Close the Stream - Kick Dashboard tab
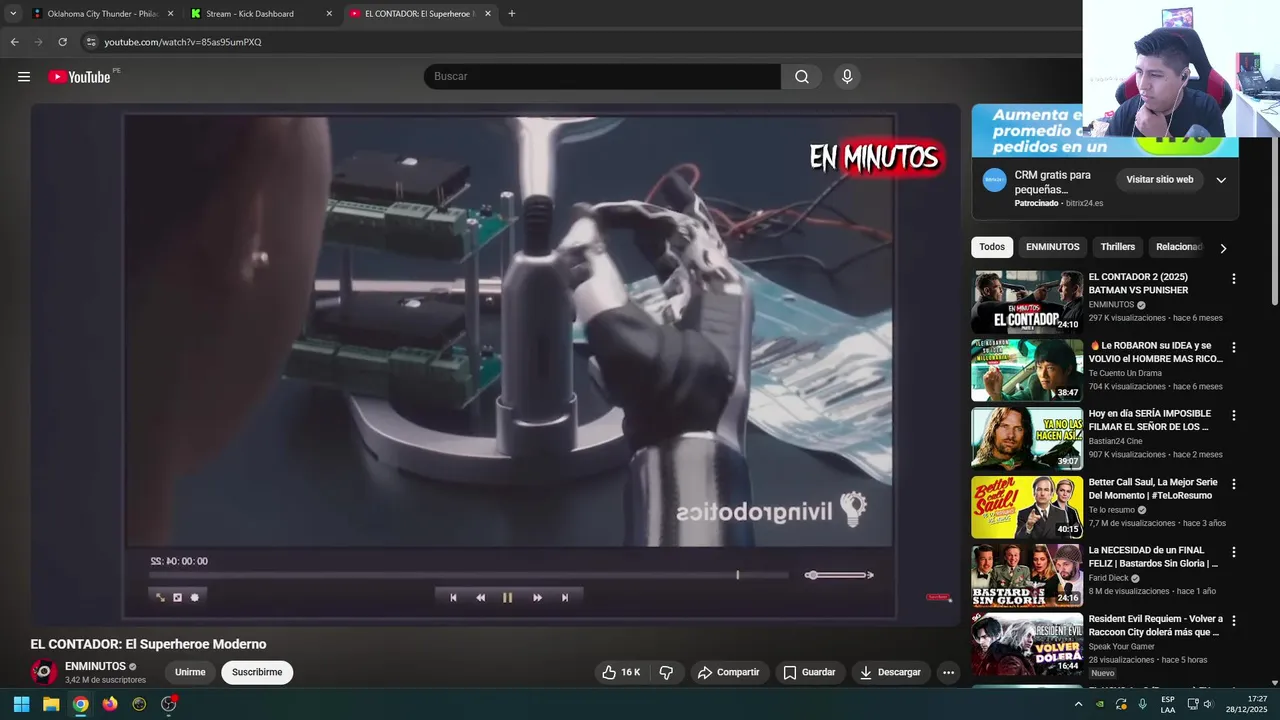Screen dimensions: 1280x720 [x=329, y=14]
